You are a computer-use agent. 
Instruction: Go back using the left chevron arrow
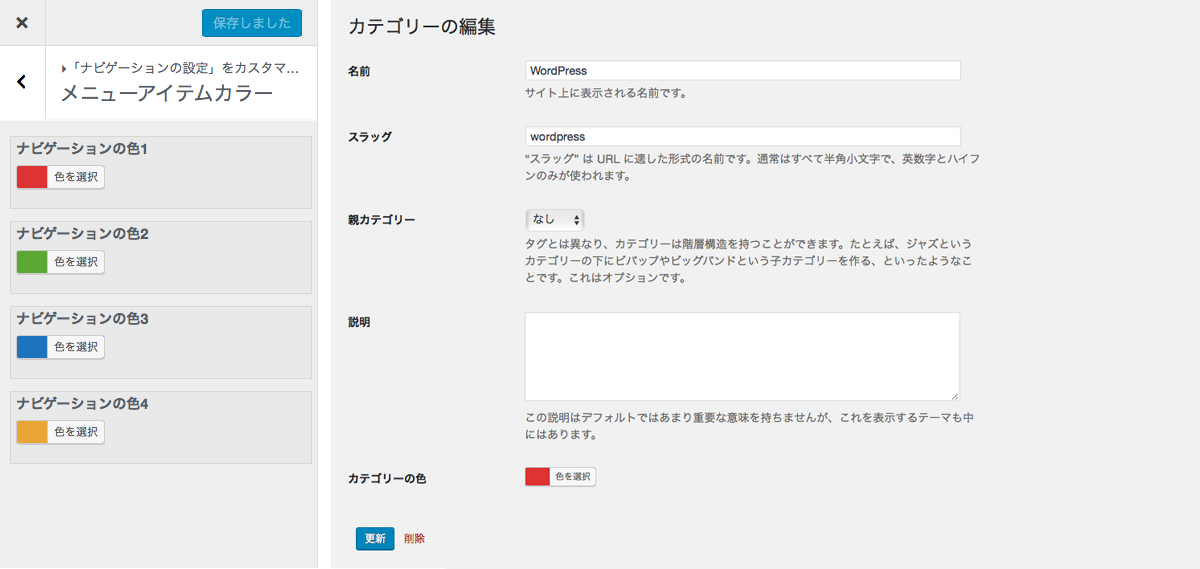click(22, 82)
